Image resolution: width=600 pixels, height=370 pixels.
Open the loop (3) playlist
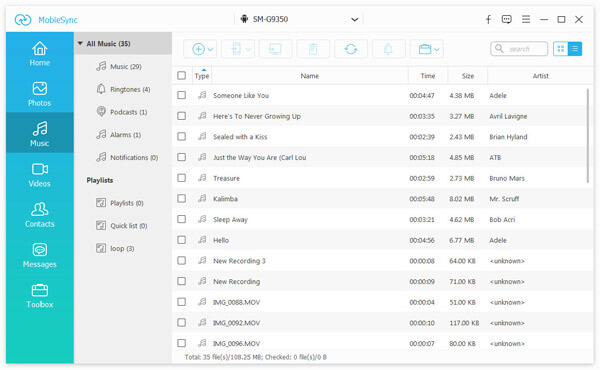(115, 248)
